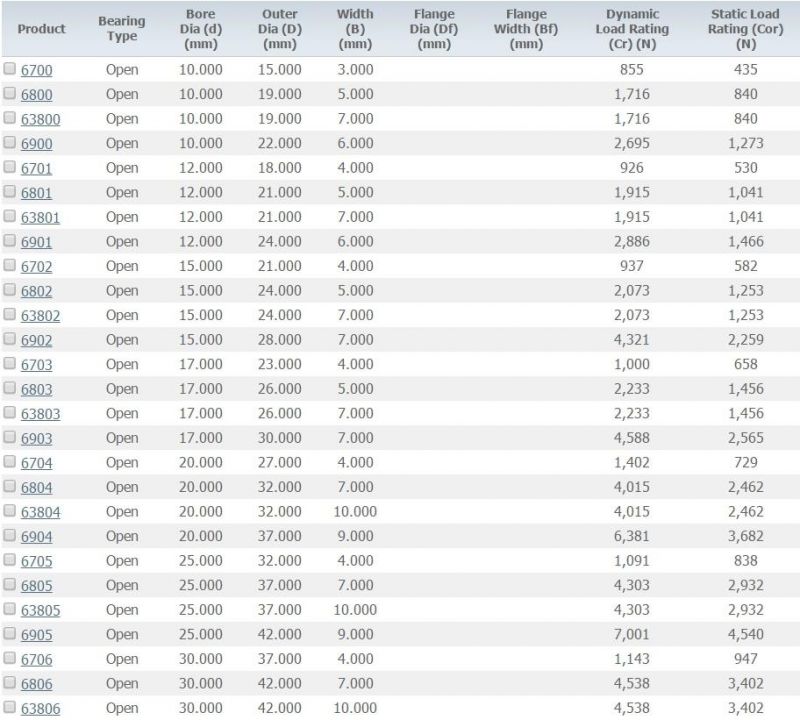The image size is (800, 720).
Task: Open the 6804 product page
Action: click(x=37, y=487)
